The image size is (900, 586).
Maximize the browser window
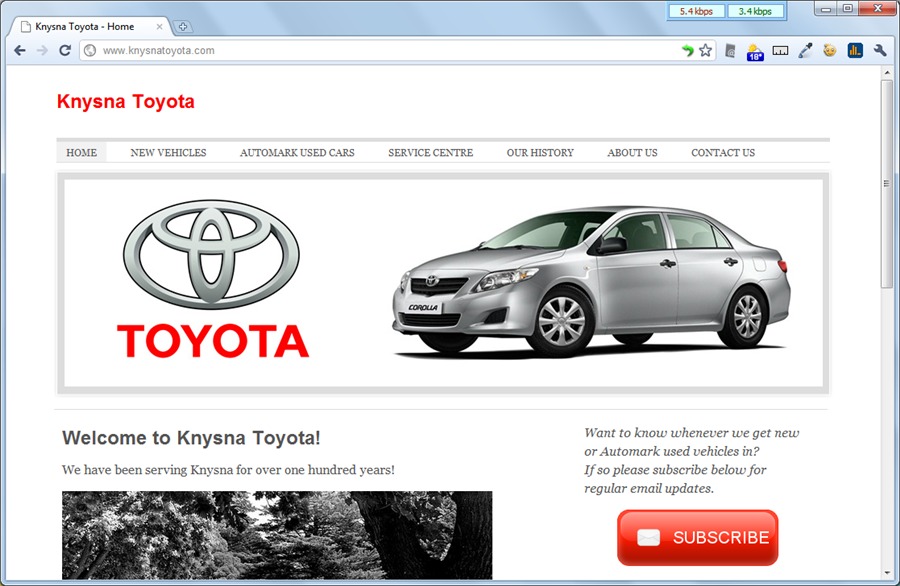(x=847, y=9)
